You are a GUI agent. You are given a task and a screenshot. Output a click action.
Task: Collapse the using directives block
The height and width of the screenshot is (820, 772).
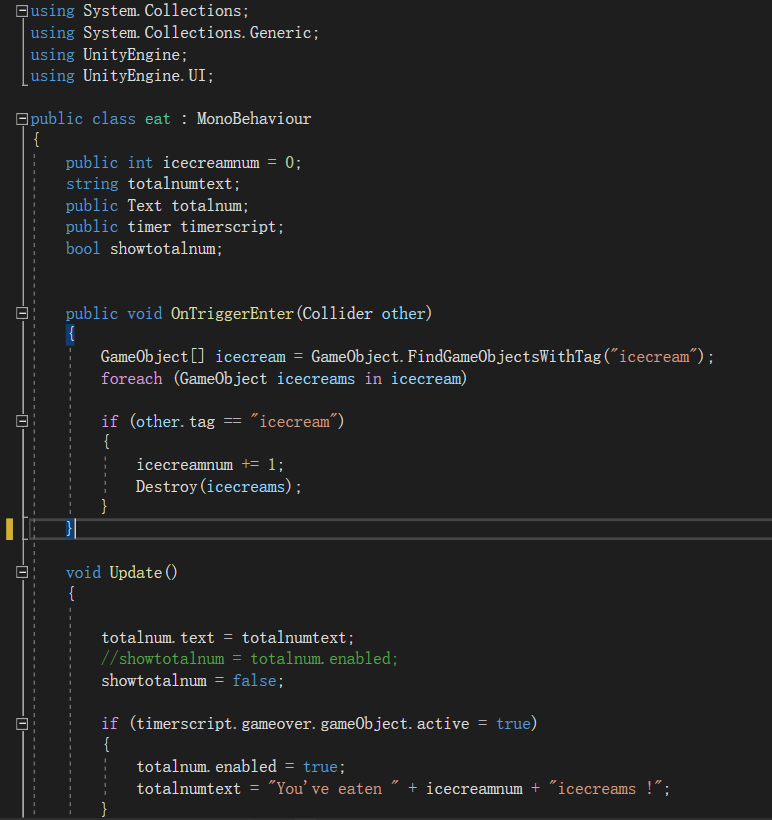pos(22,11)
